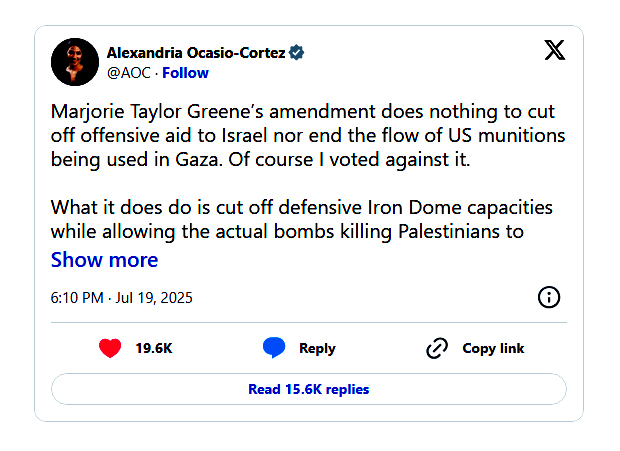The width and height of the screenshot is (620, 451).
Task: Click the chain link icon
Action: 436,348
